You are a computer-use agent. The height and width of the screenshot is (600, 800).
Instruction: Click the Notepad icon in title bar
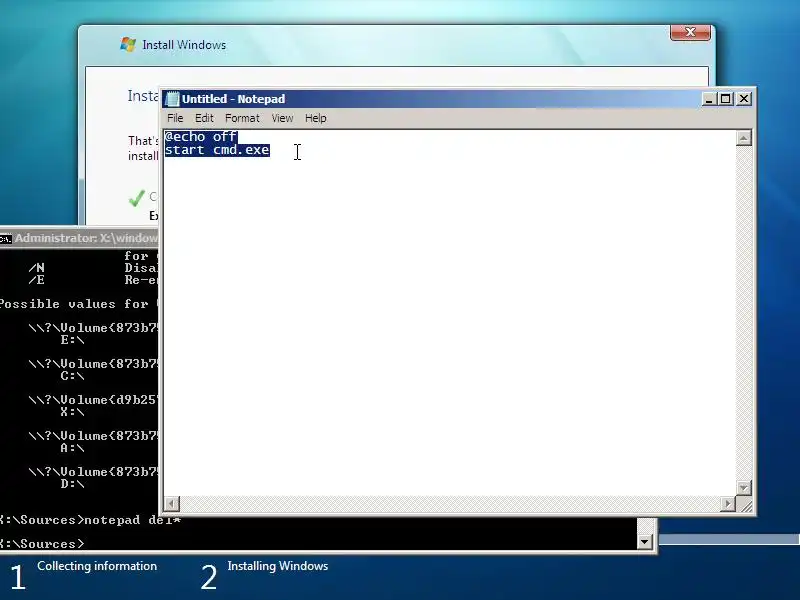coord(173,98)
